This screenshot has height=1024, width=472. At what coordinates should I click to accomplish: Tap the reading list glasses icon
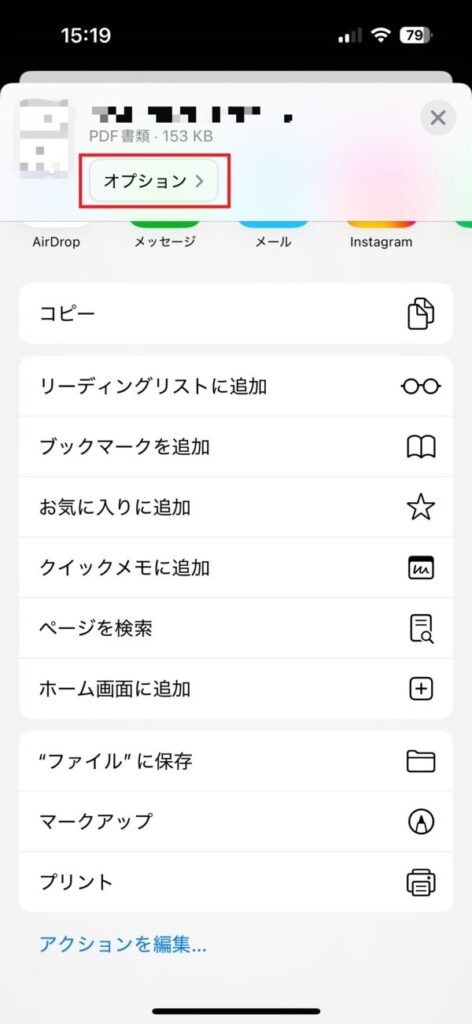coord(420,387)
